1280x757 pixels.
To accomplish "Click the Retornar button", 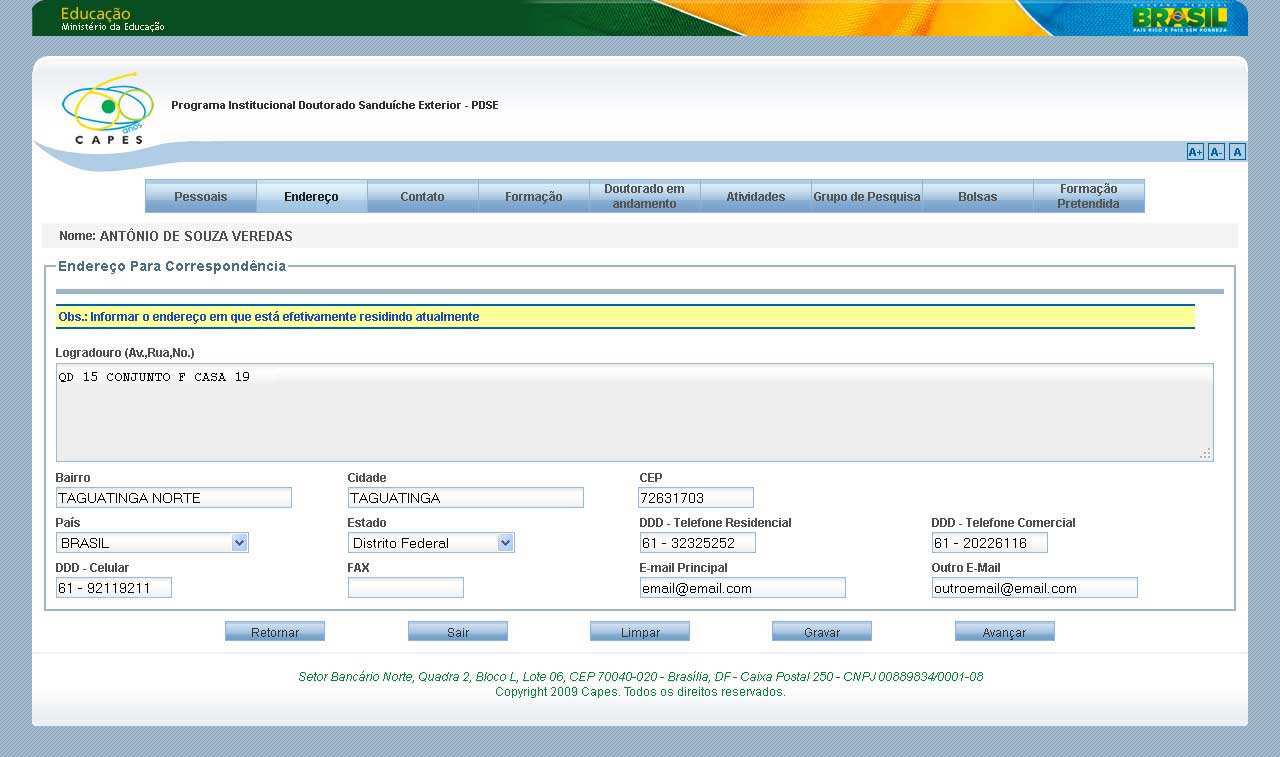I will [275, 632].
